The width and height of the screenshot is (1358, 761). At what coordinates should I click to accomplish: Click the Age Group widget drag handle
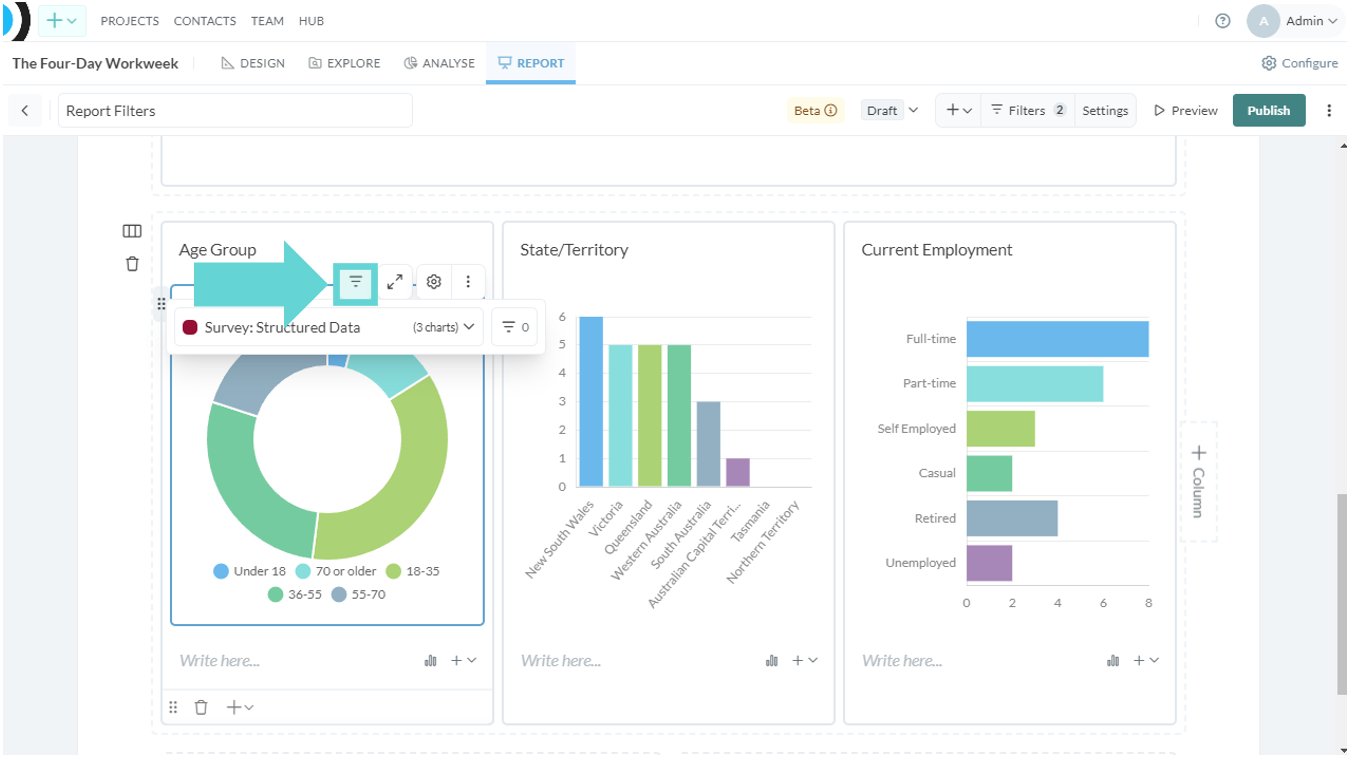click(162, 304)
